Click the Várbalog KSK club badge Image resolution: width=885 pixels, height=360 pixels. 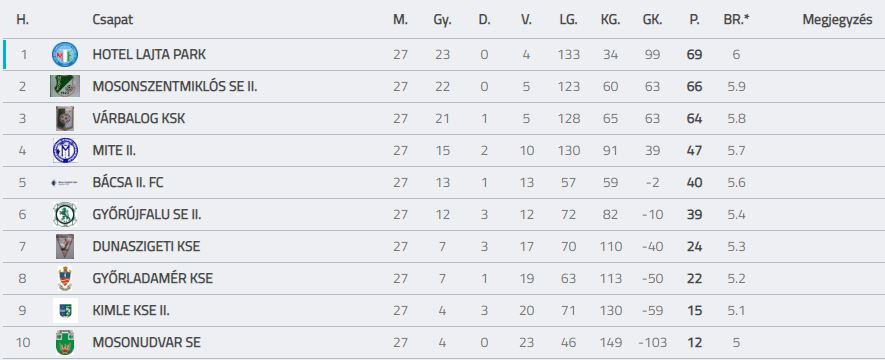pos(65,118)
